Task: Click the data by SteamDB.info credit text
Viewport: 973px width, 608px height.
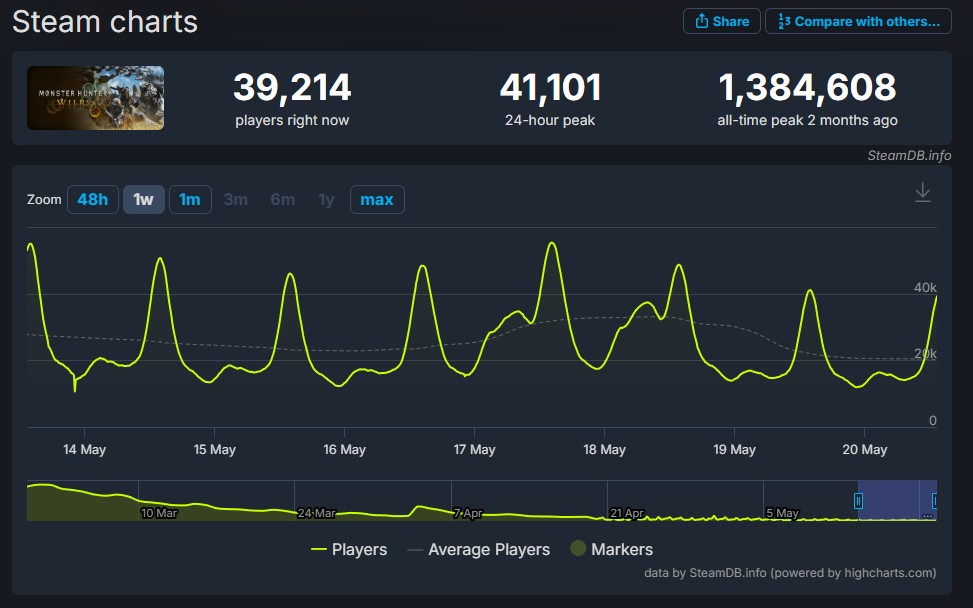Action: (x=790, y=573)
